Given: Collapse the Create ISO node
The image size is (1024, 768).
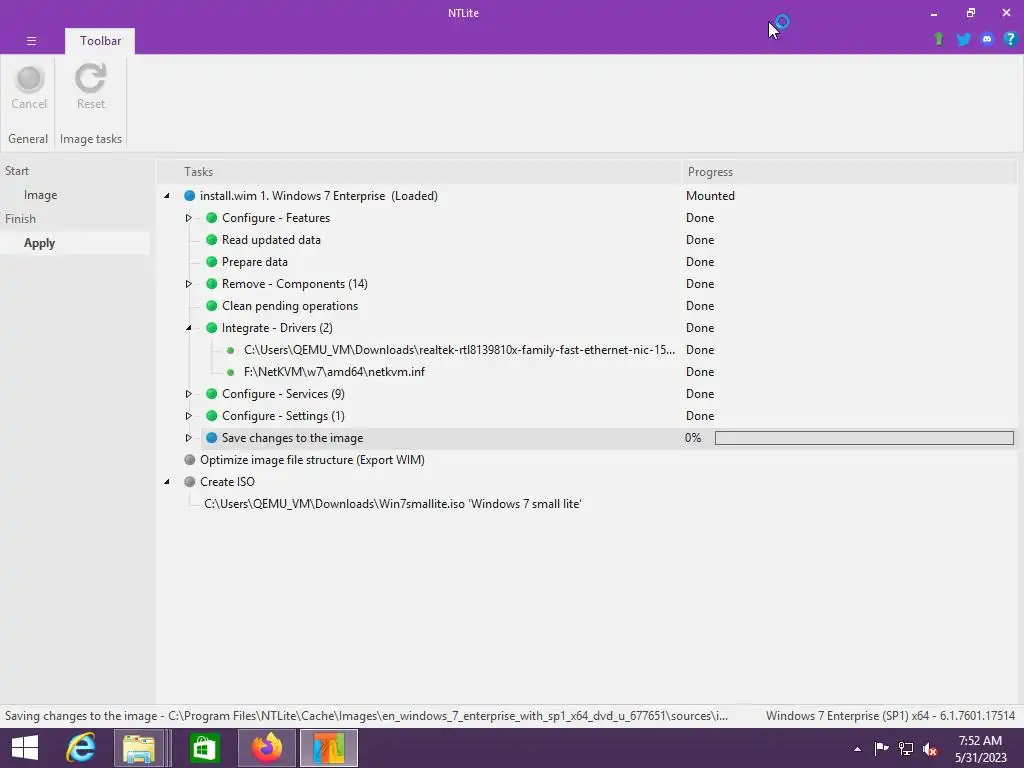Looking at the screenshot, I should coord(167,482).
